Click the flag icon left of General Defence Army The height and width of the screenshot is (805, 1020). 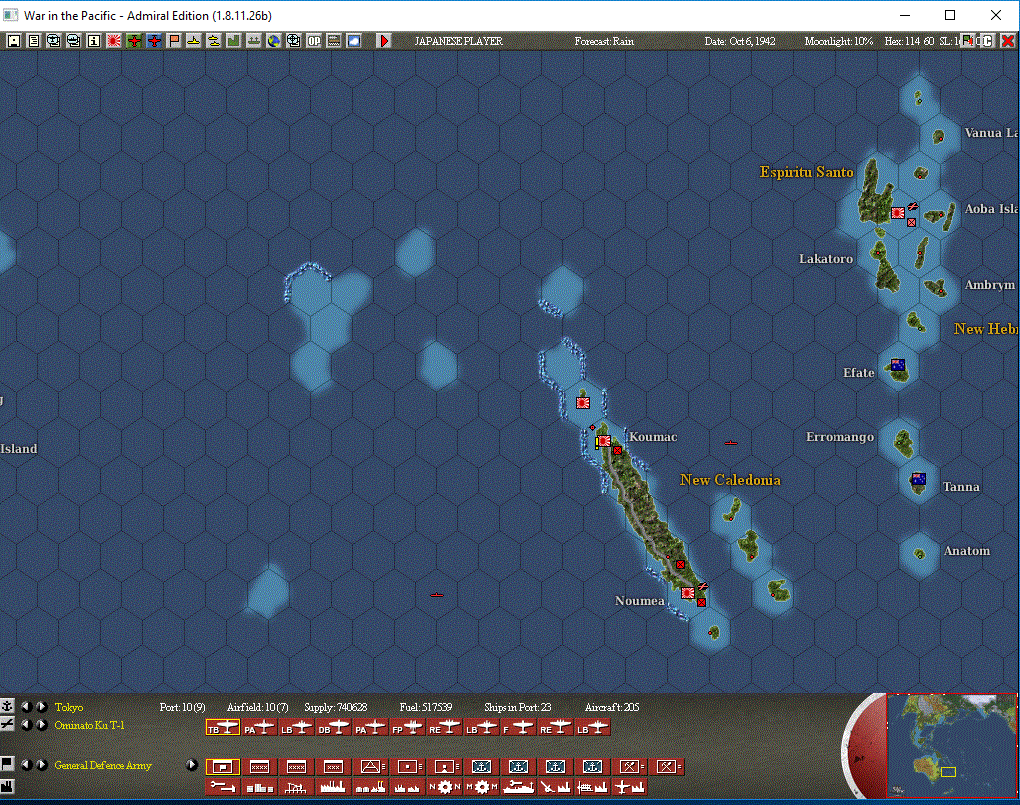pos(7,763)
